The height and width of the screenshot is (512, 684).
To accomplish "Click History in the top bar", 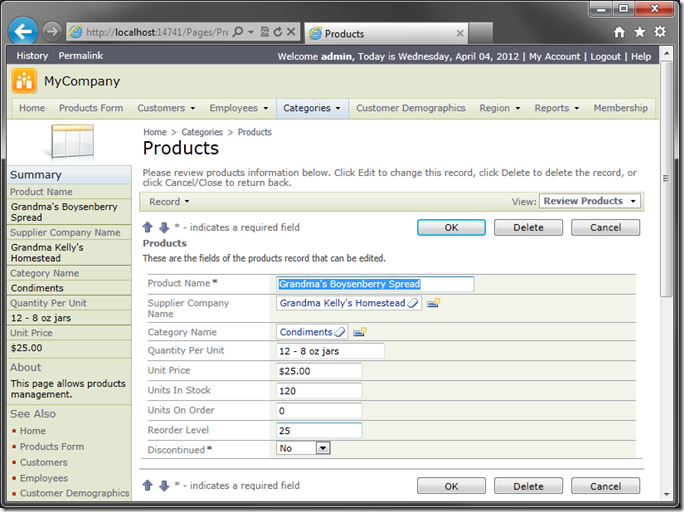I will (32, 56).
